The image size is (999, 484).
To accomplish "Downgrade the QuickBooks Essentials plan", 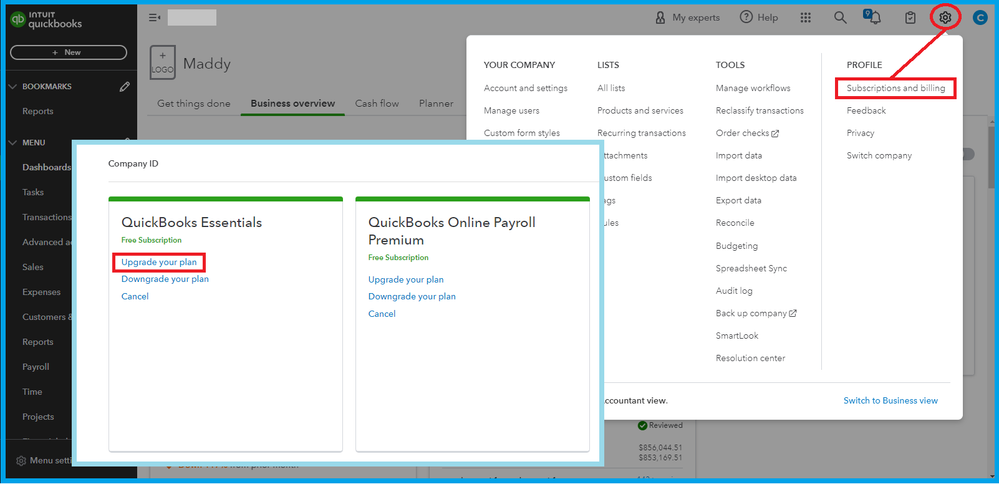I will 165,279.
